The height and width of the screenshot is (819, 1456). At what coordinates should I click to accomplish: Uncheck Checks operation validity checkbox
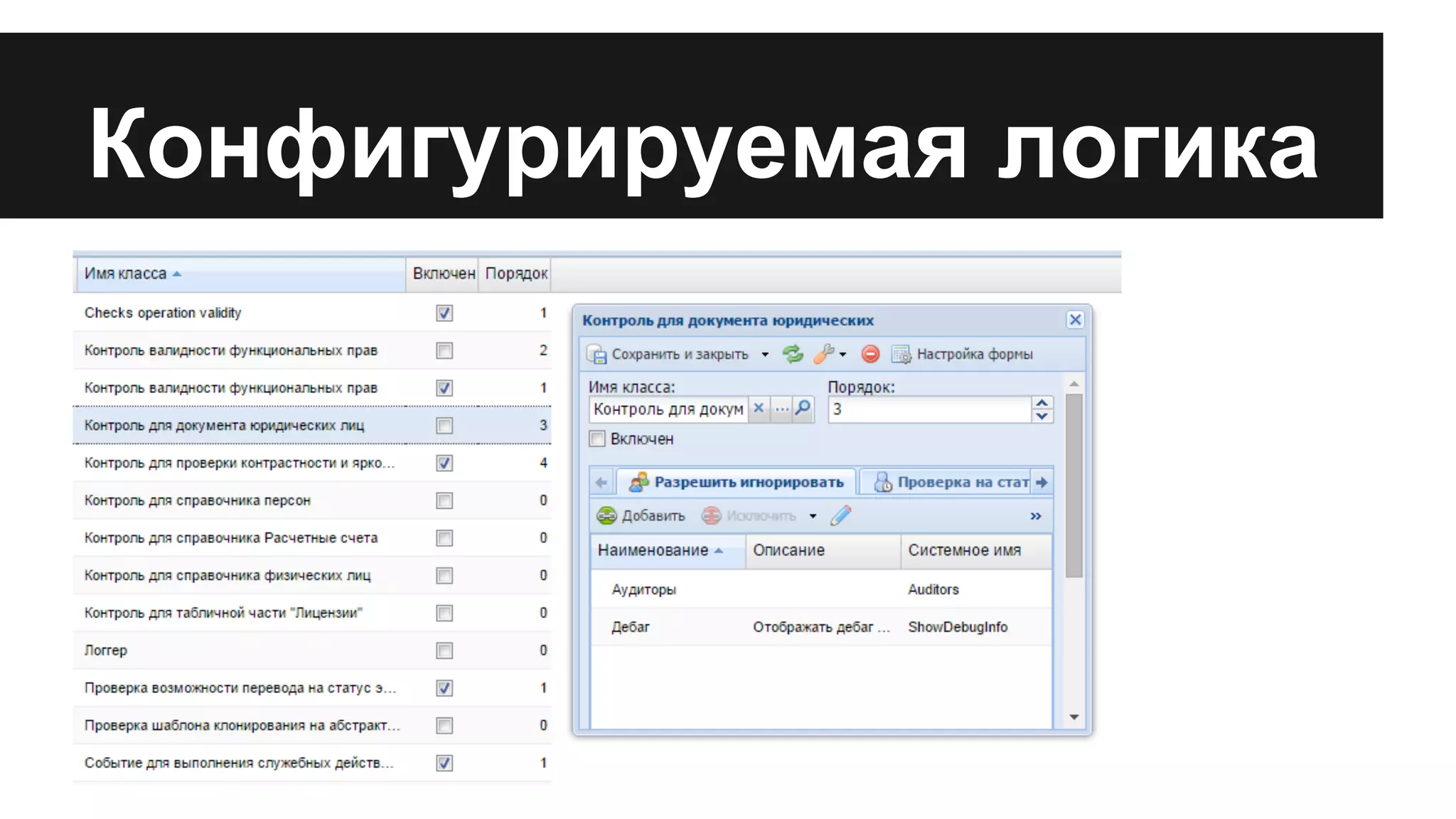click(444, 313)
